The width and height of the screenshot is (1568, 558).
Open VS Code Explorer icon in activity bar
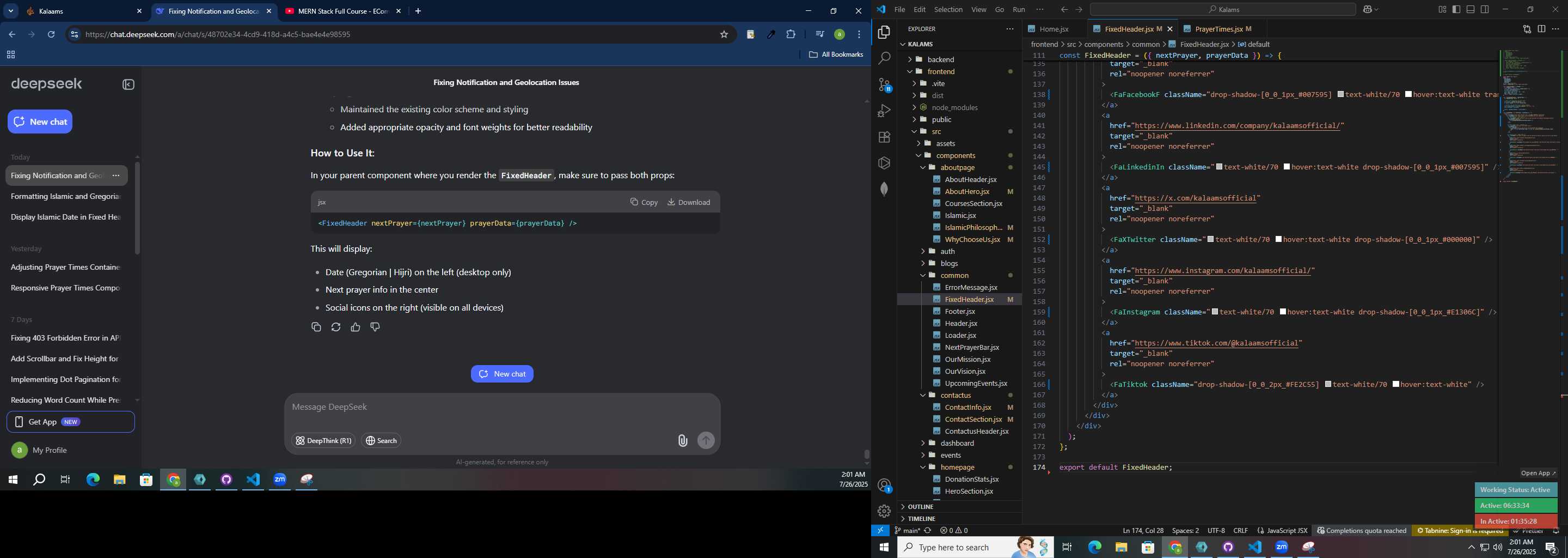(x=884, y=32)
